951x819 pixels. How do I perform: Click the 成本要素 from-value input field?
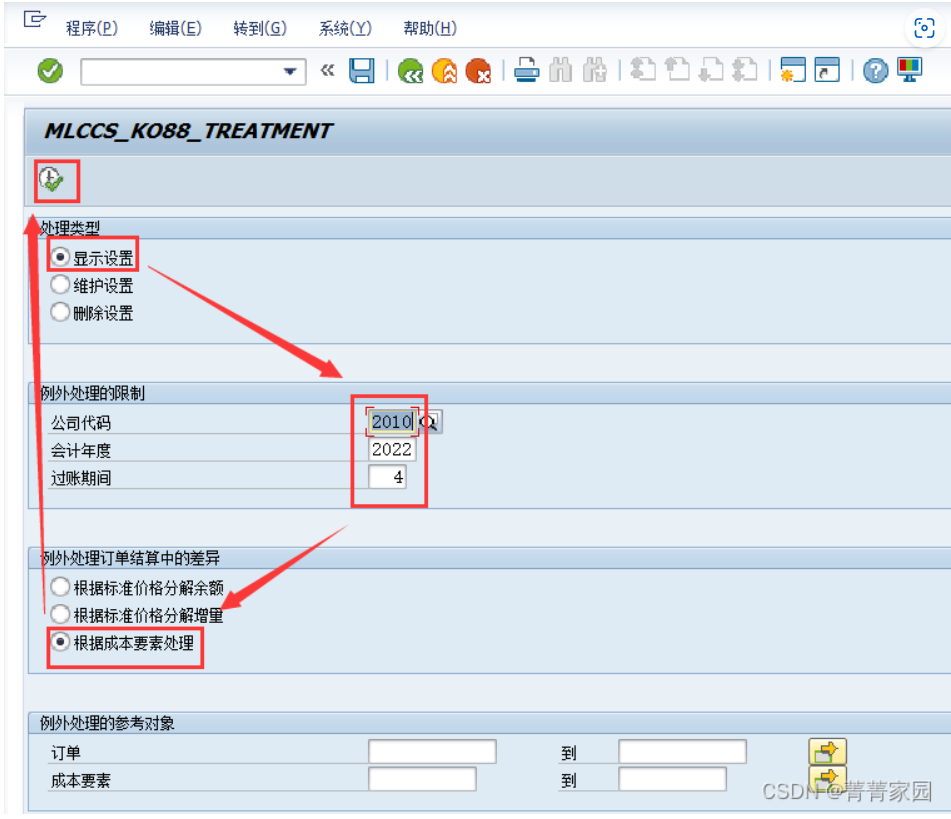pyautogui.click(x=422, y=779)
